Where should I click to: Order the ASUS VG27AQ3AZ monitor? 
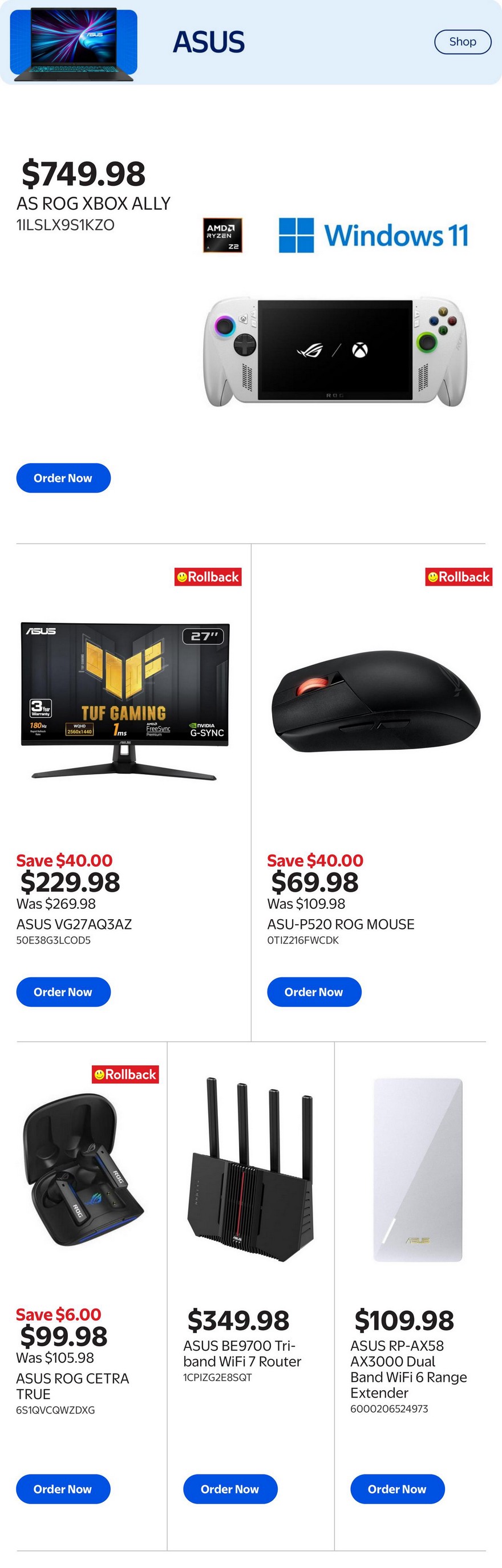[x=63, y=992]
